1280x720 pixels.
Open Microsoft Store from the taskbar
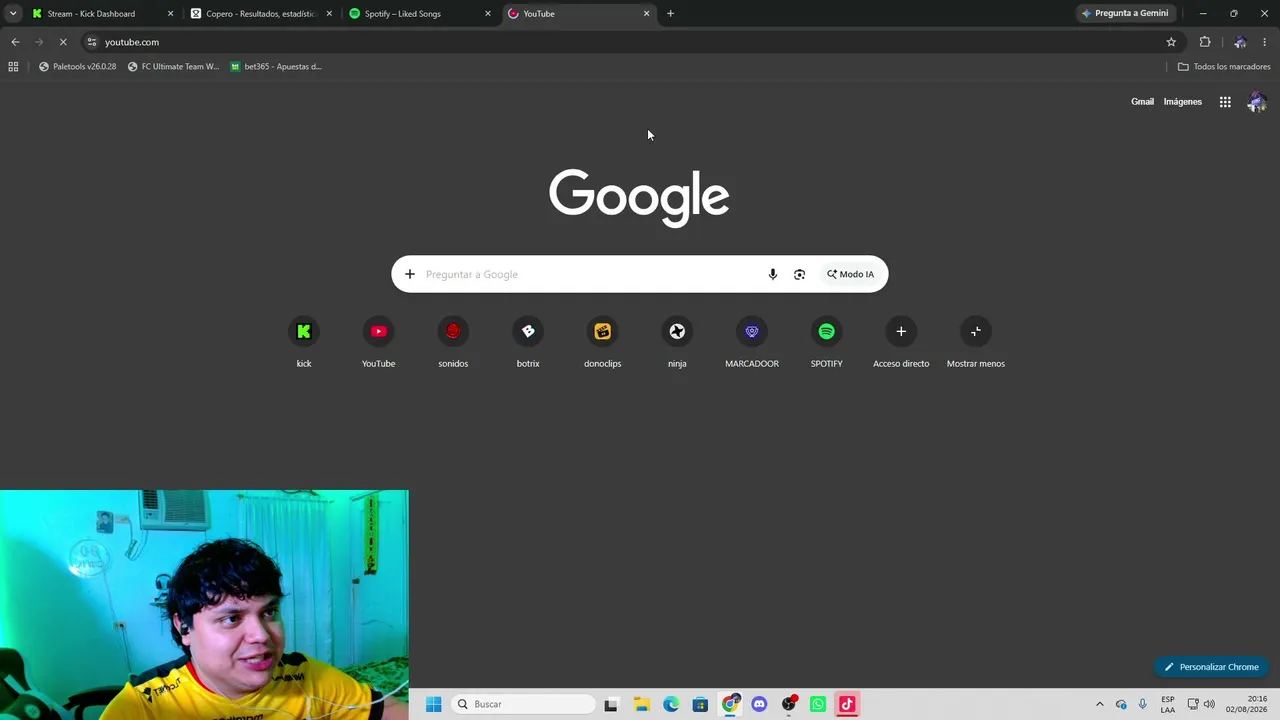(x=700, y=704)
